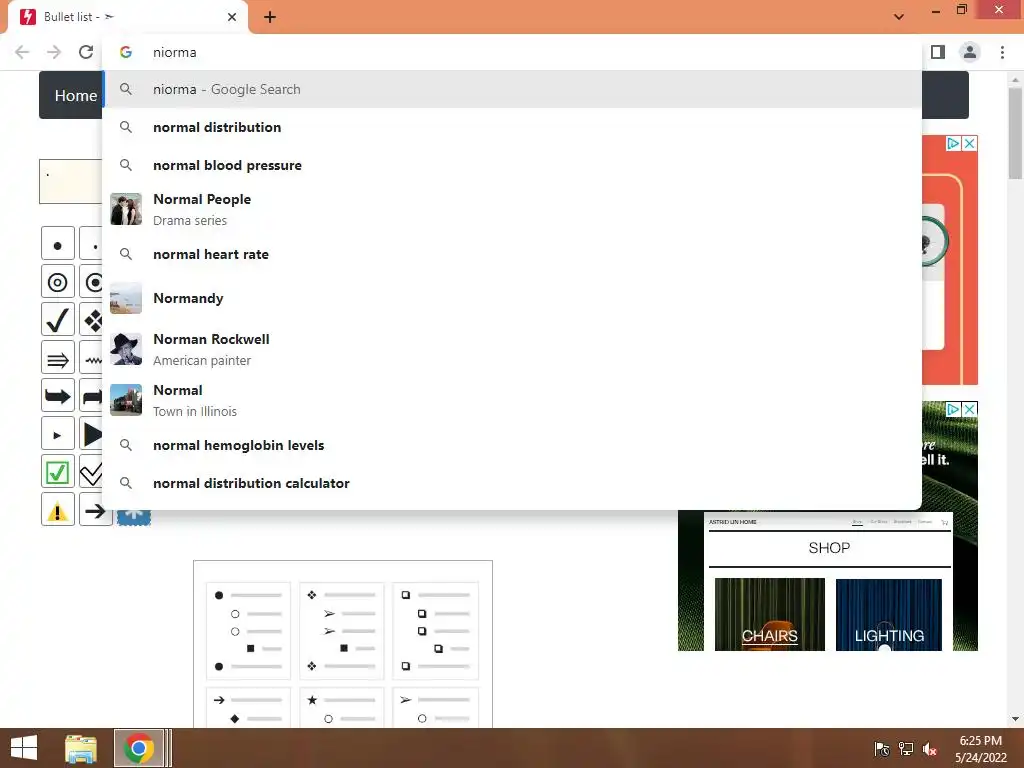This screenshot has width=1024, height=768.
Task: Copy the solid round bullet symbol
Action: (x=57, y=244)
